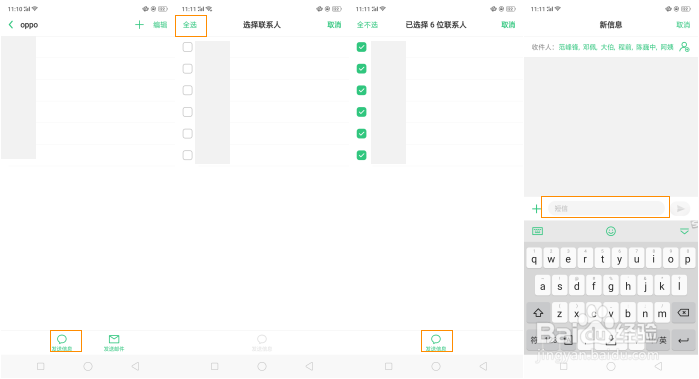Viewport: 699px width, 379px height.
Task: Tap the t key on keyboard
Action: click(x=602, y=259)
